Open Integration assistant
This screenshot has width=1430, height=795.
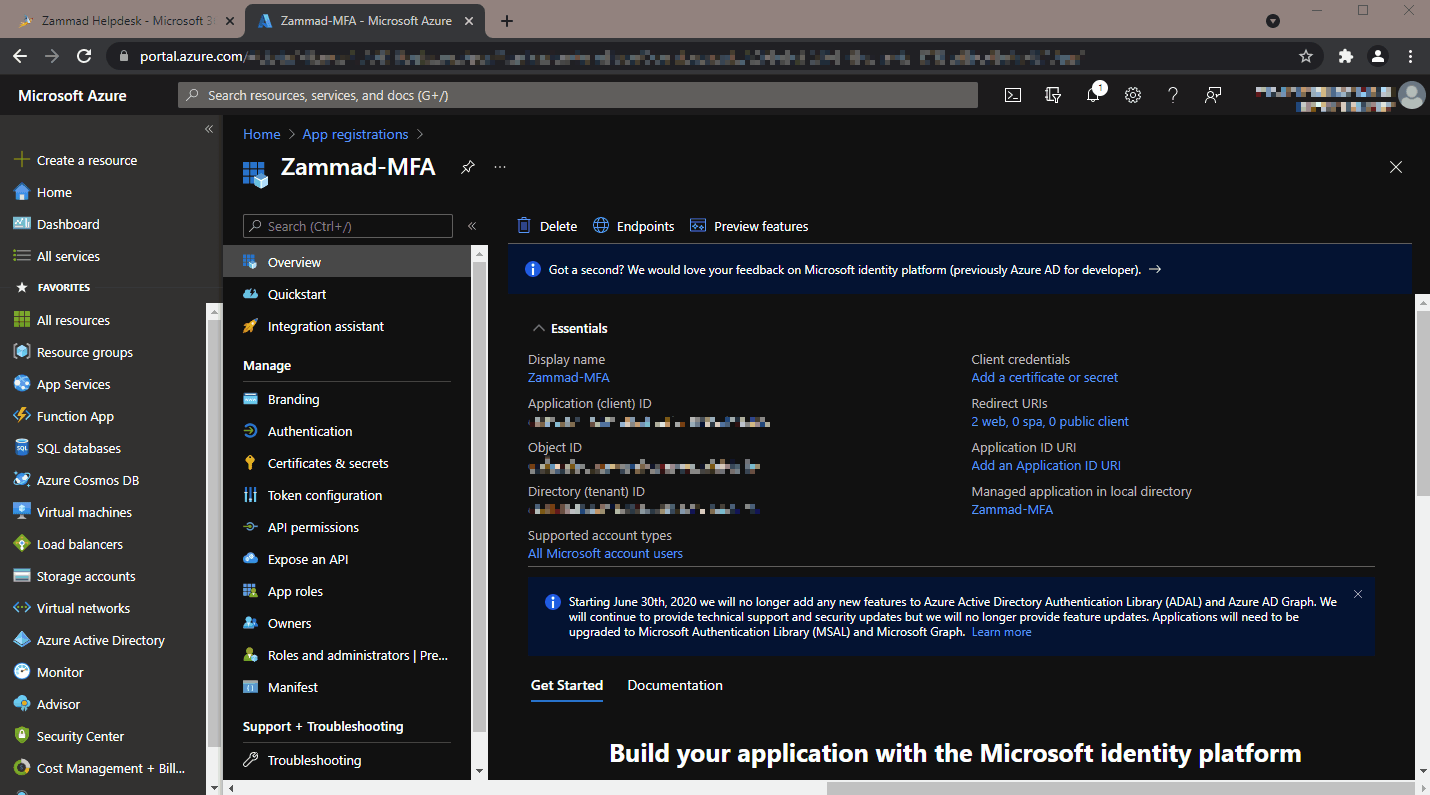tap(346, 326)
